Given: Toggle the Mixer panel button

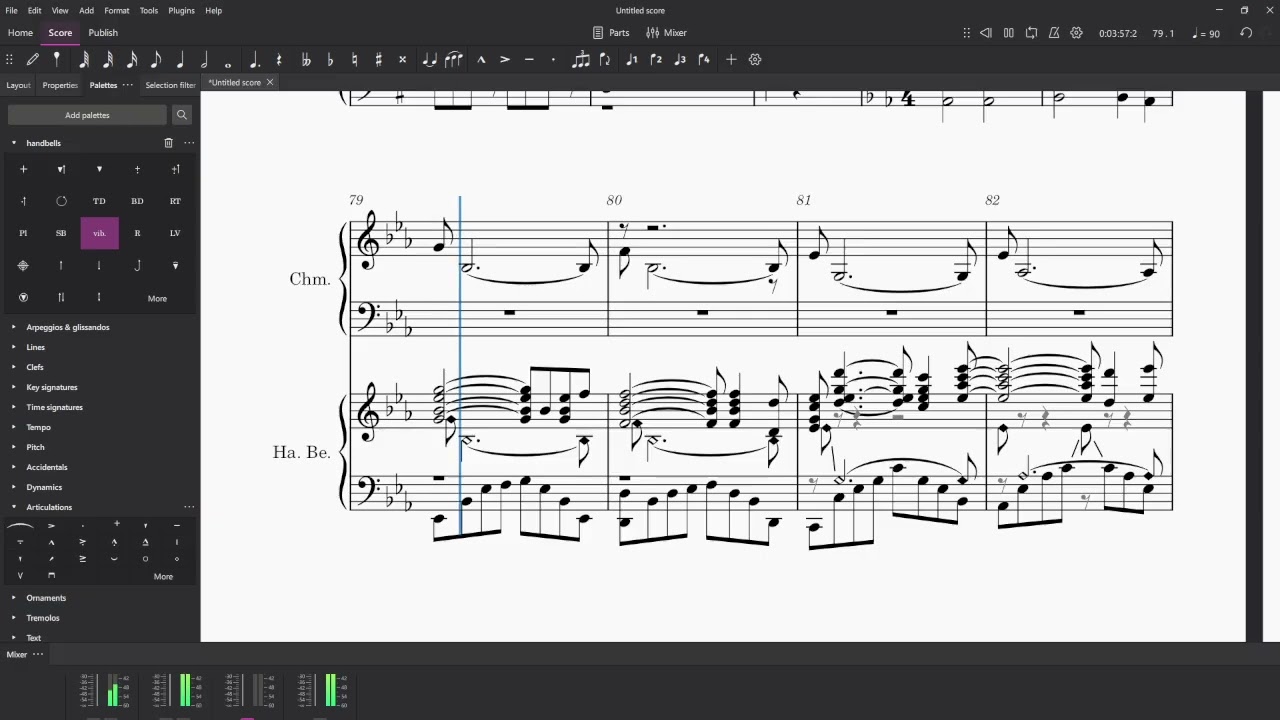Looking at the screenshot, I should tap(666, 33).
